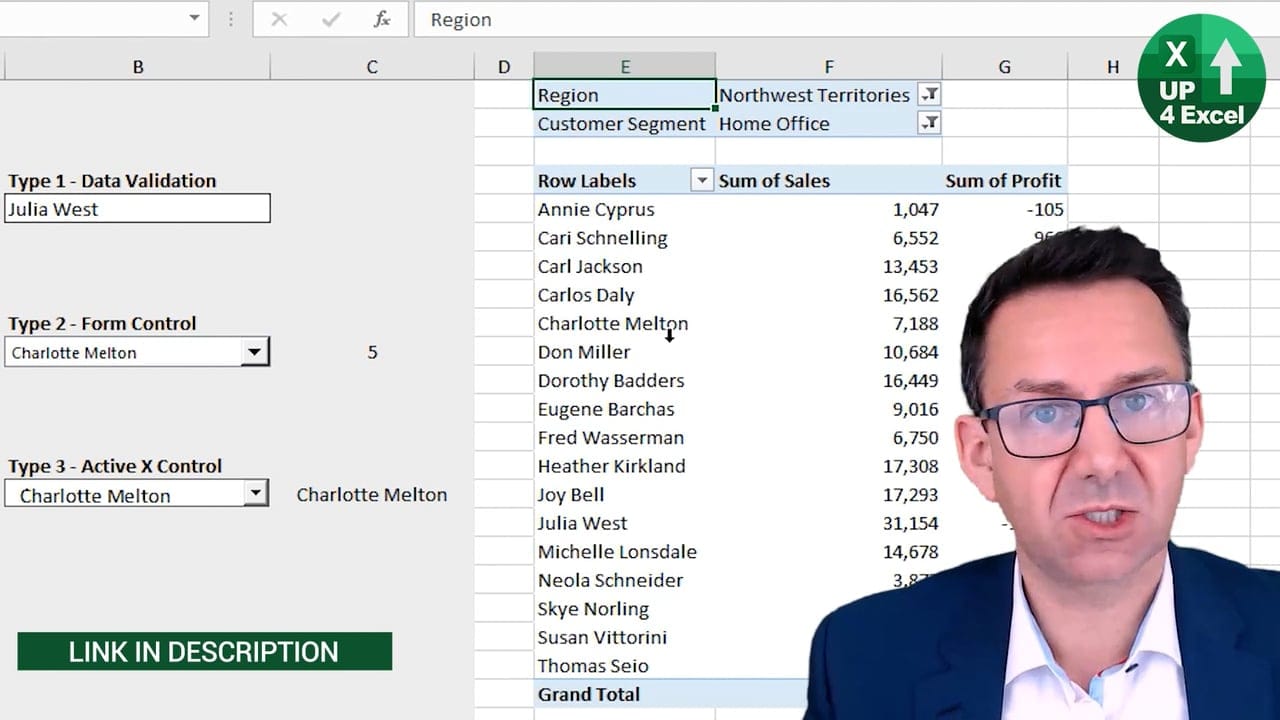This screenshot has width=1280, height=720.
Task: Open Insert Function fx icon
Action: pos(382,20)
